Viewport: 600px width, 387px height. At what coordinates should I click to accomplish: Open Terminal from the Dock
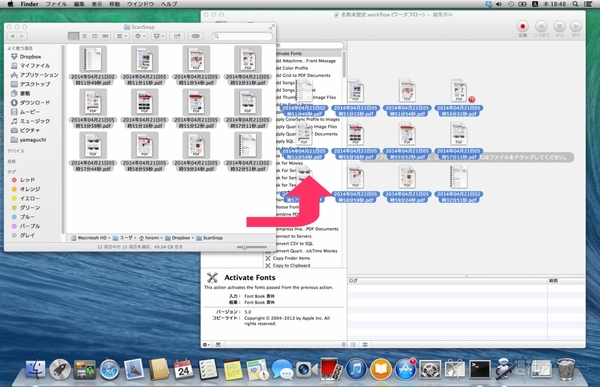click(479, 370)
